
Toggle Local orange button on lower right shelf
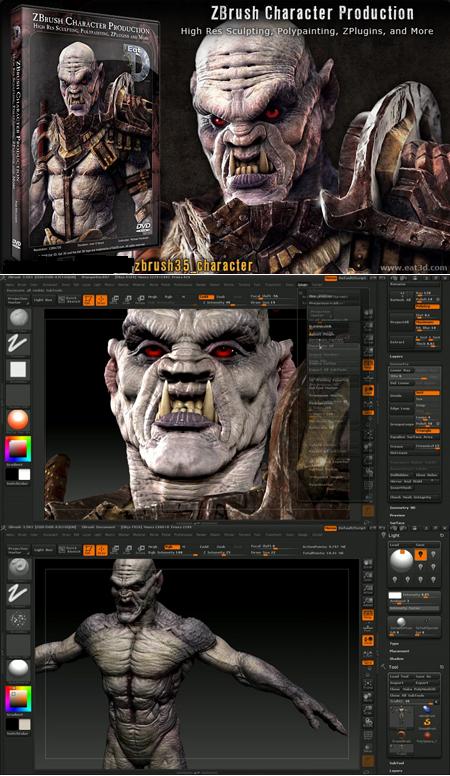coord(368,640)
